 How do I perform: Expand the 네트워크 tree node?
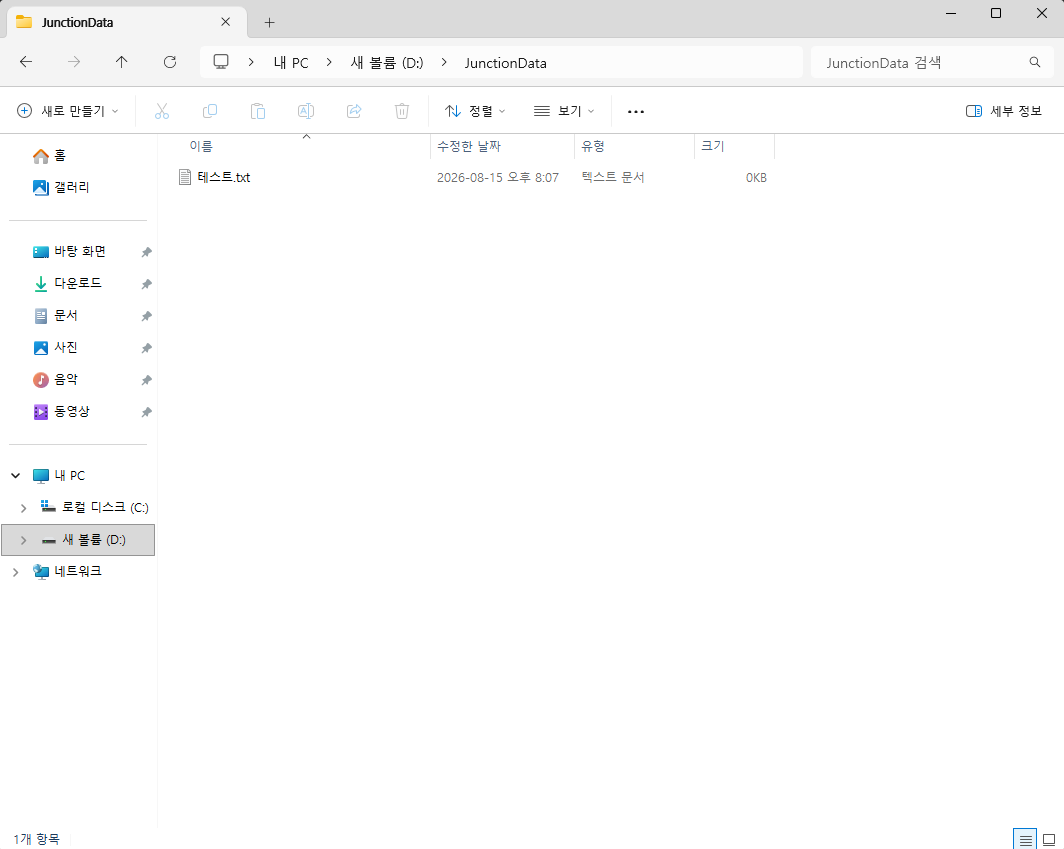[16, 572]
